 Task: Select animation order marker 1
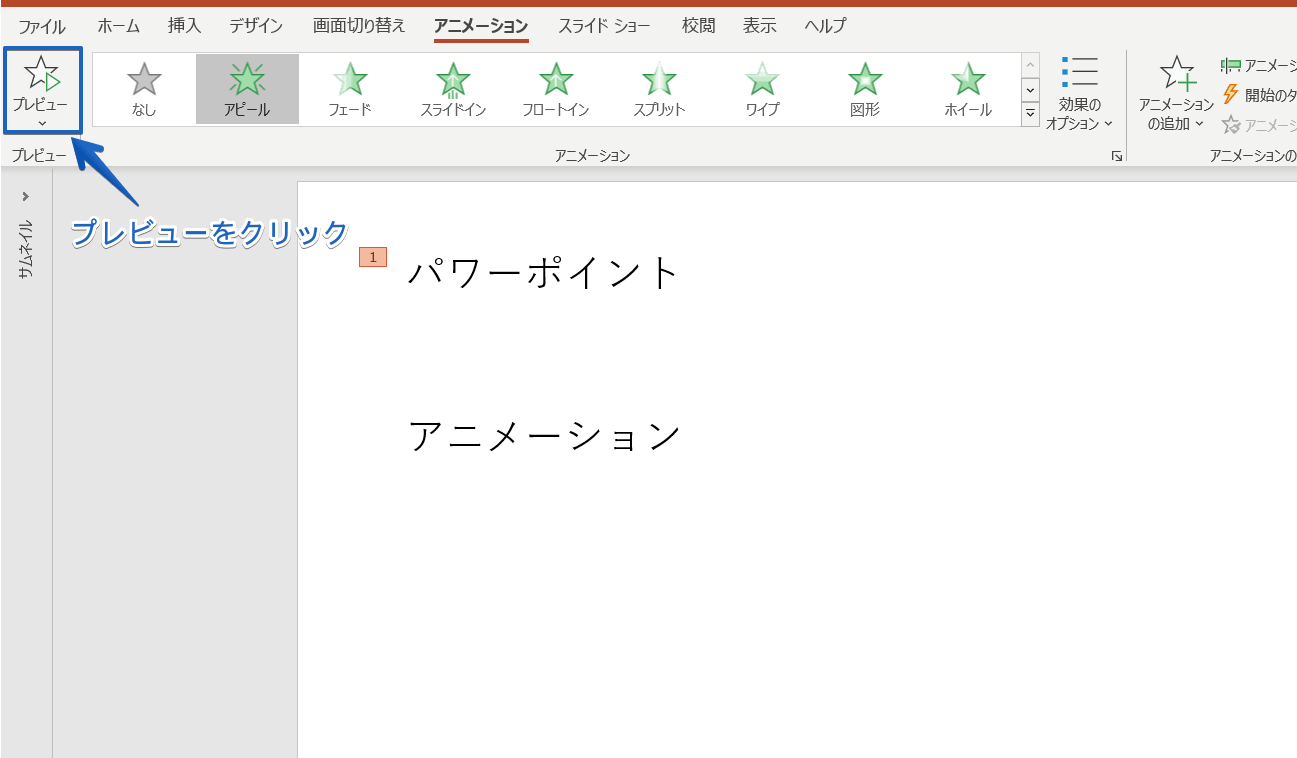point(373,258)
